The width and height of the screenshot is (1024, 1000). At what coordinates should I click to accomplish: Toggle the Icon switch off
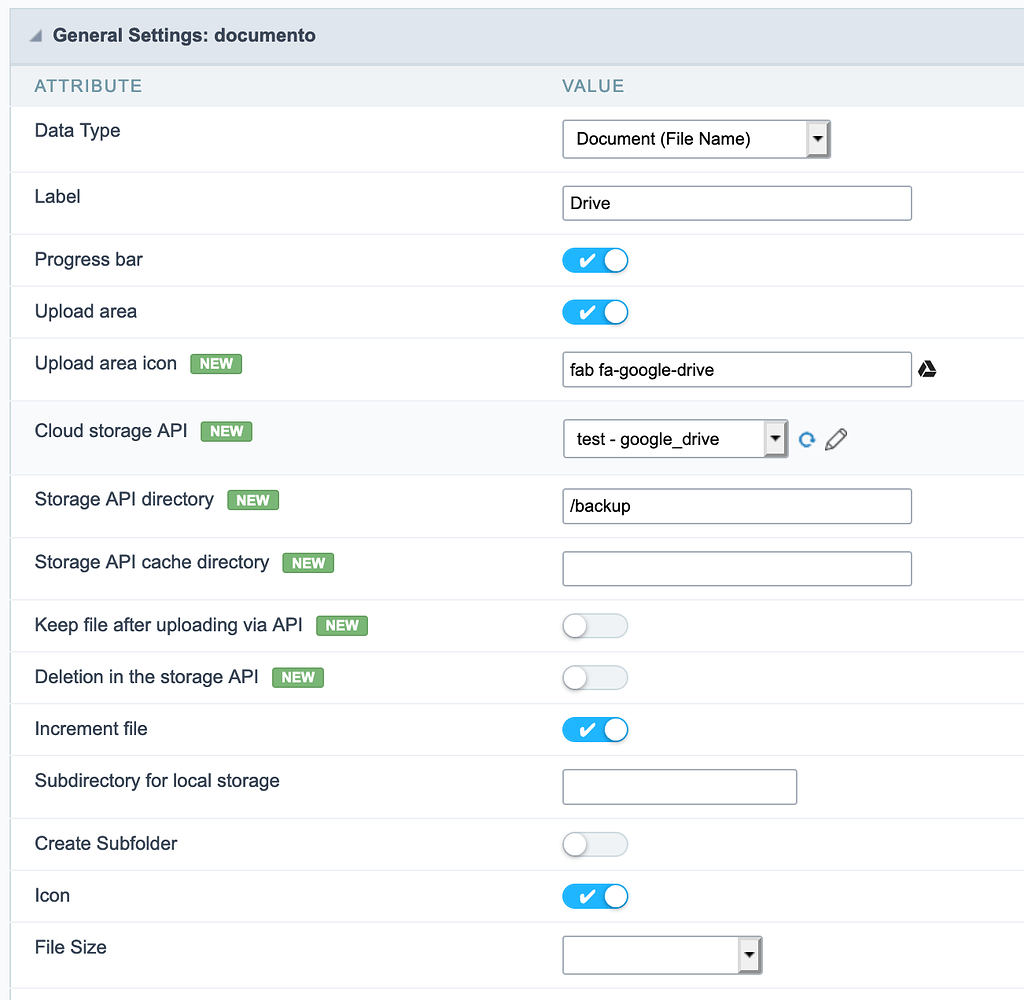595,896
